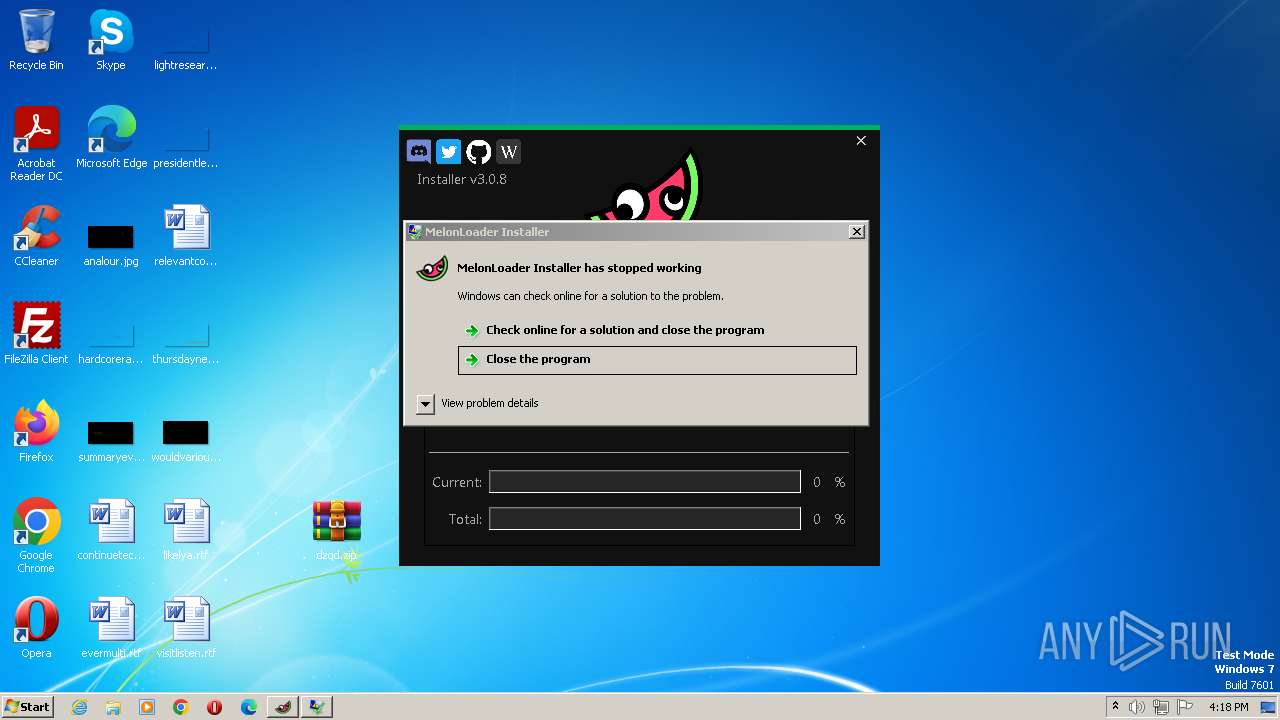Switch to MelonLoader installer taskbar button
This screenshot has width=1280, height=720.
click(284, 707)
